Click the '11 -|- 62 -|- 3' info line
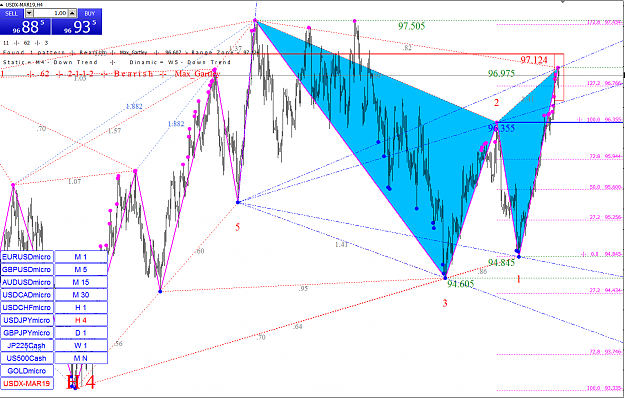 (26, 43)
